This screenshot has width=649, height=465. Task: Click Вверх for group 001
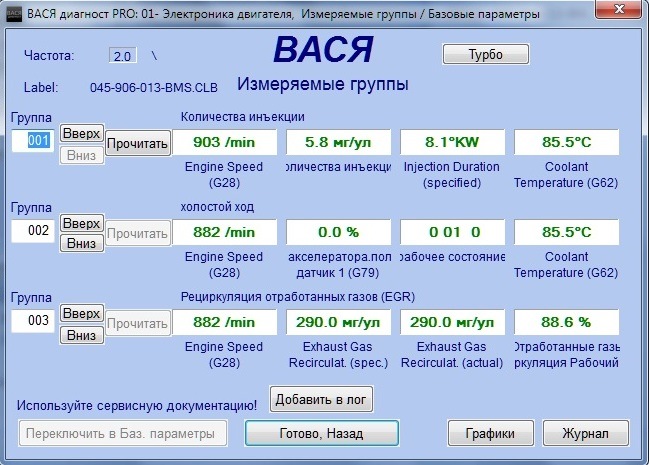coord(82,133)
